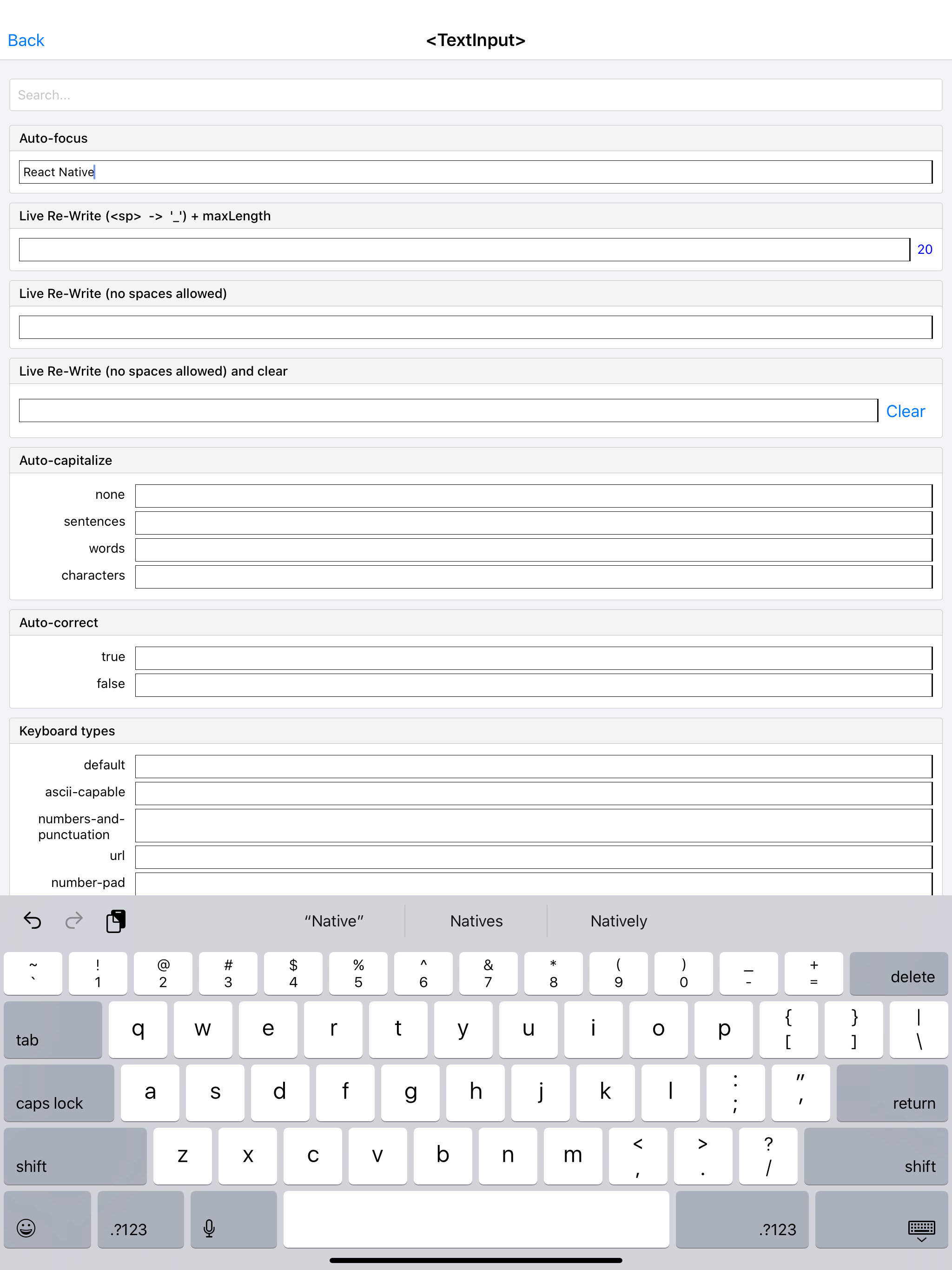Tap the Auto-focus React Native input
Screen dimensions: 952x1270
point(476,172)
